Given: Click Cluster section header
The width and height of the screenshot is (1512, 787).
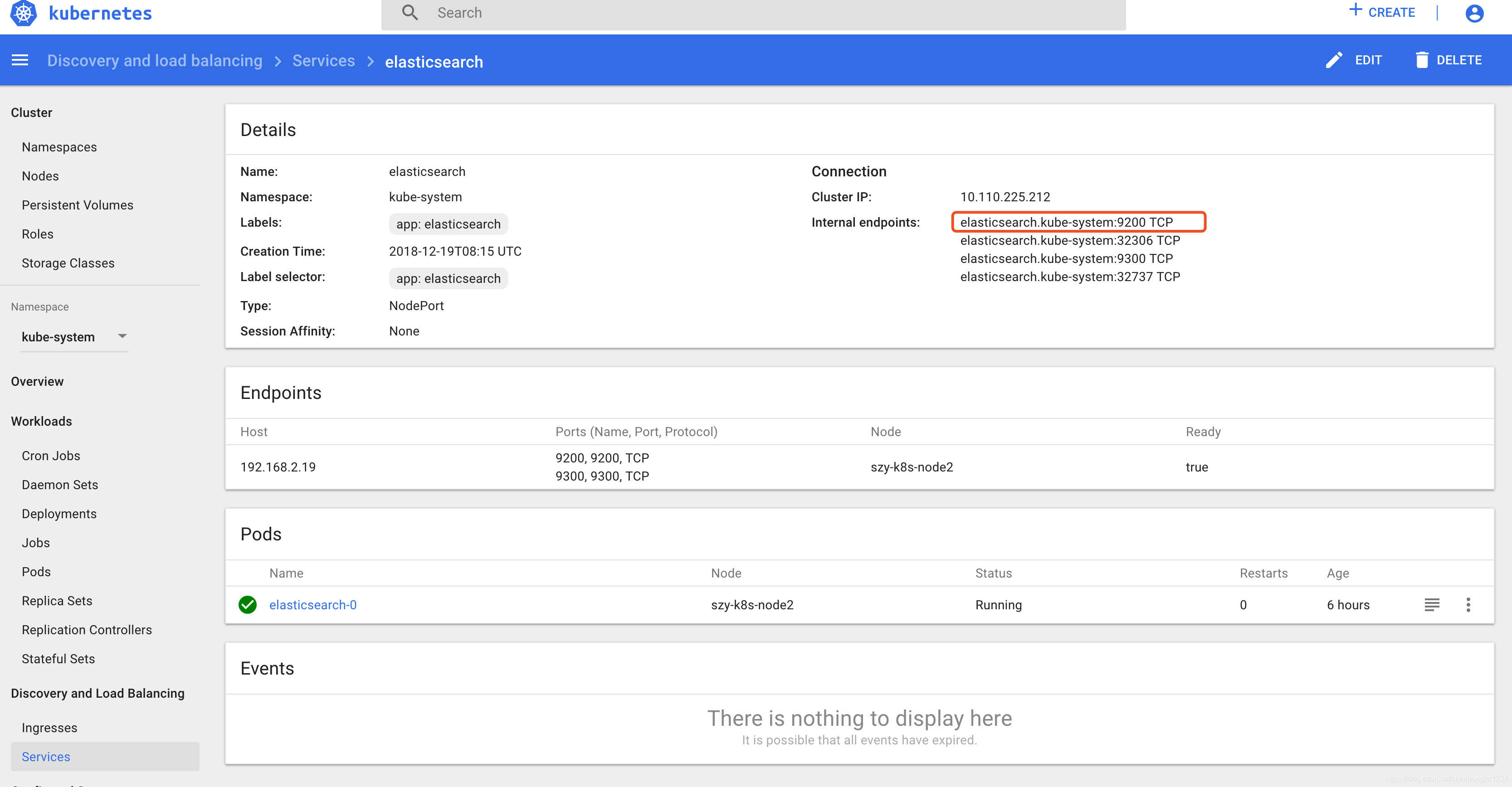Looking at the screenshot, I should (x=32, y=113).
